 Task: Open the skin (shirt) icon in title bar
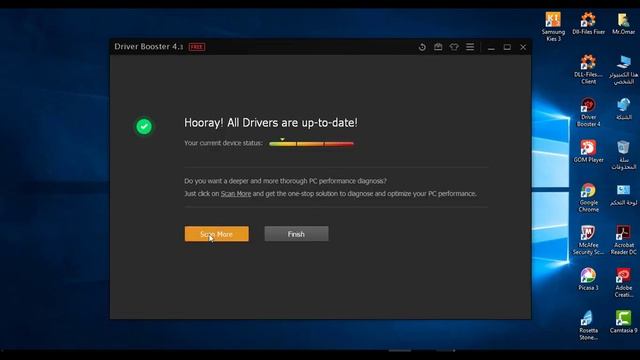click(x=454, y=47)
